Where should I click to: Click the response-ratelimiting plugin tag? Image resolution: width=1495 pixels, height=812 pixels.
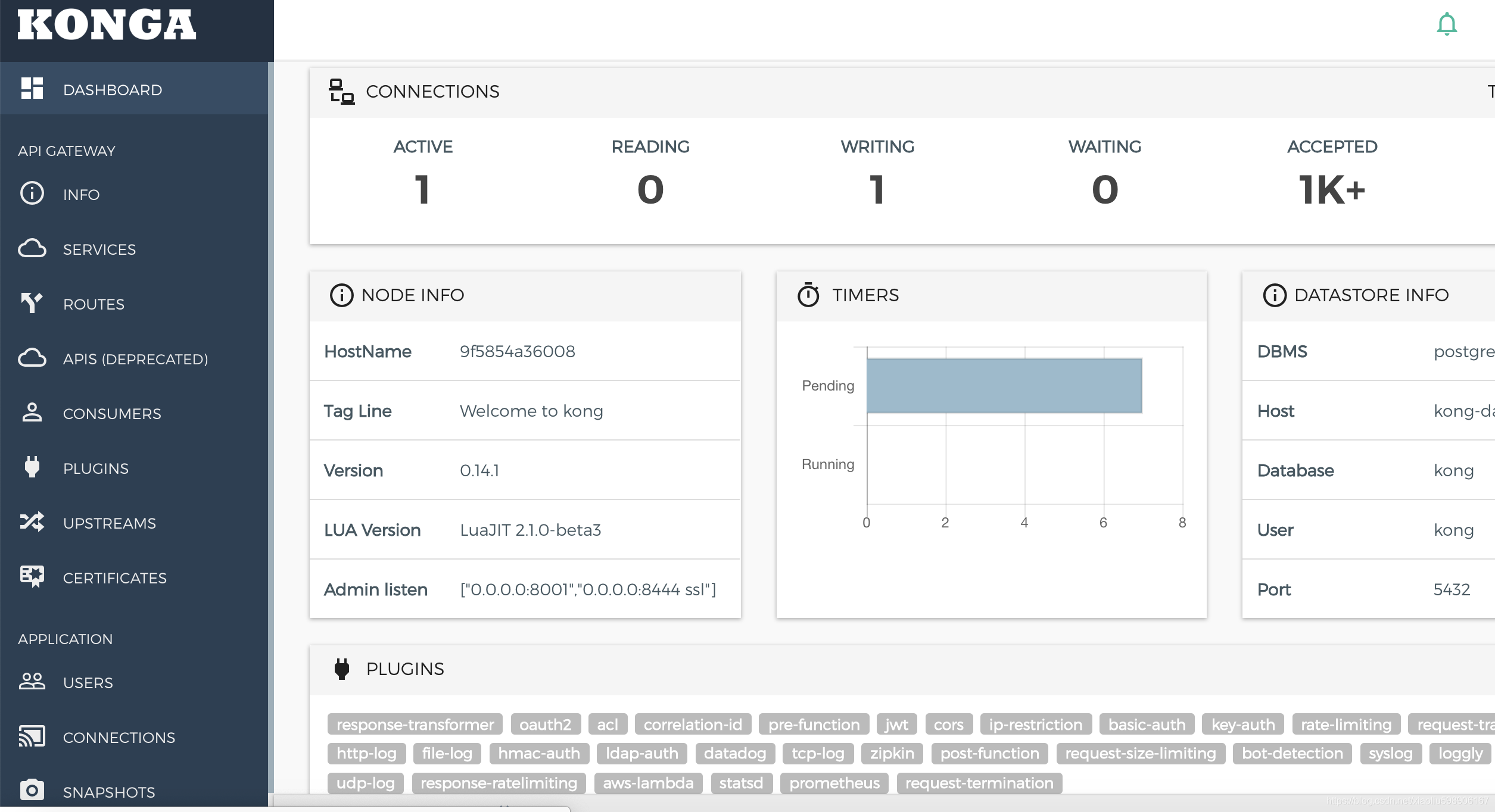499,783
